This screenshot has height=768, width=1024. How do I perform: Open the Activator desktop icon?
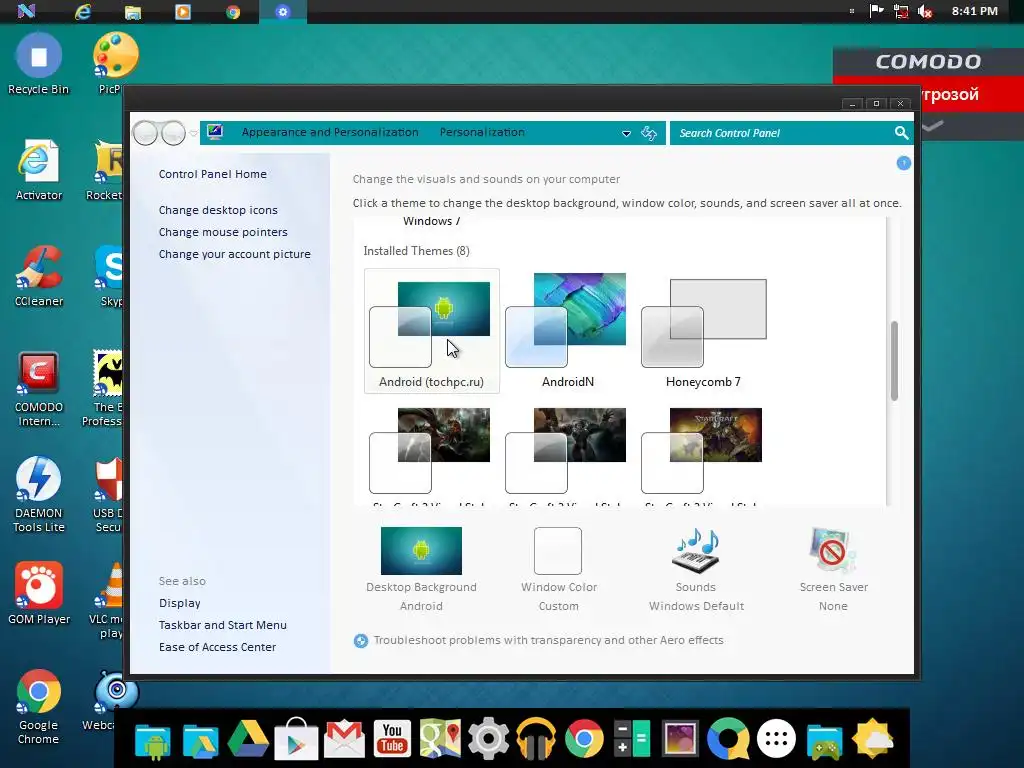point(39,170)
